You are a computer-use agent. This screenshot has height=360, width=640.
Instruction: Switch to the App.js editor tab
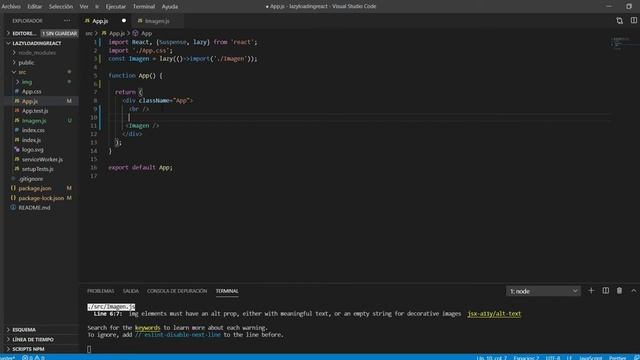100,21
